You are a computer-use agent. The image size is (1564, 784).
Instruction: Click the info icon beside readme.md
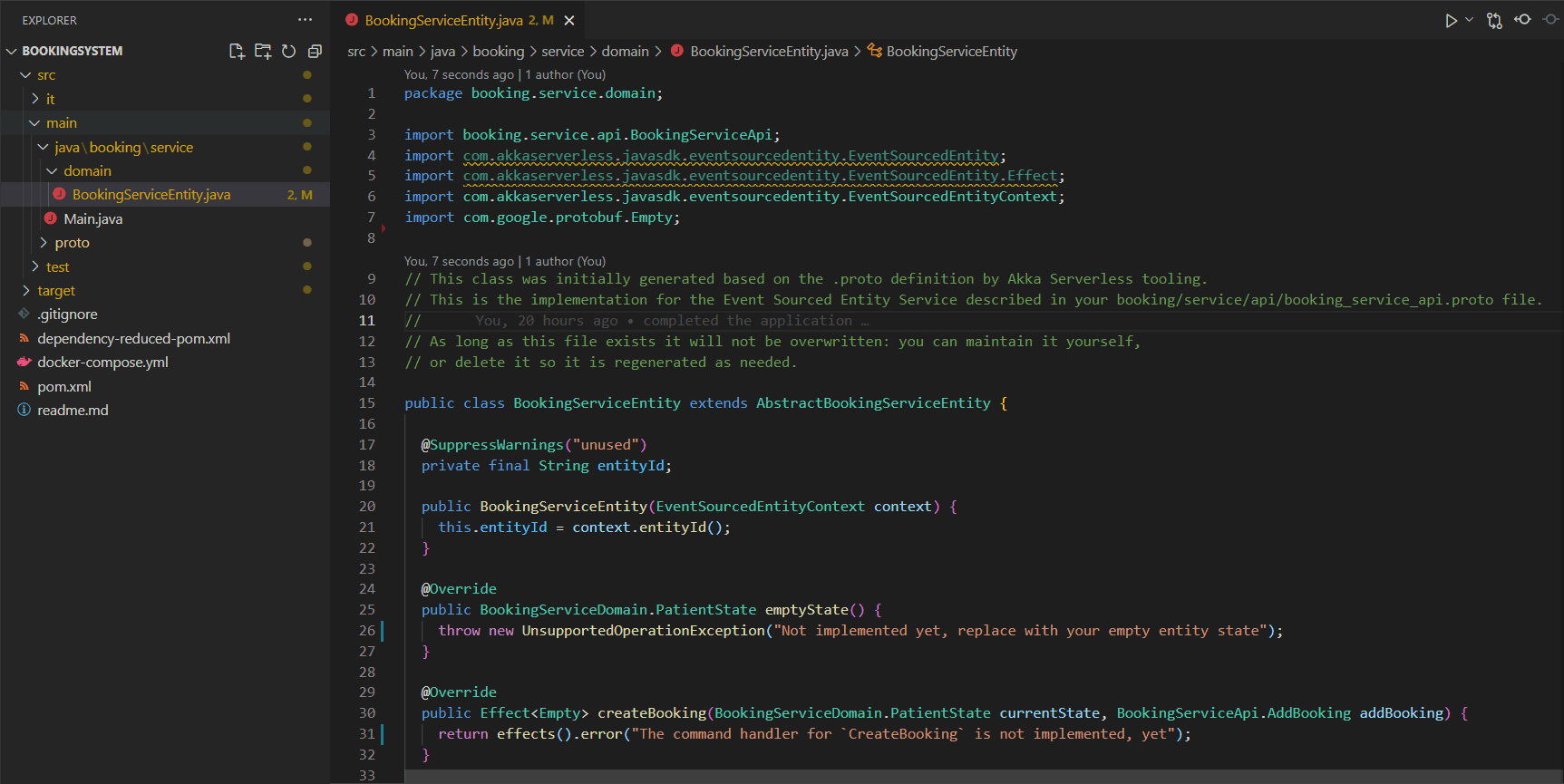coord(24,410)
